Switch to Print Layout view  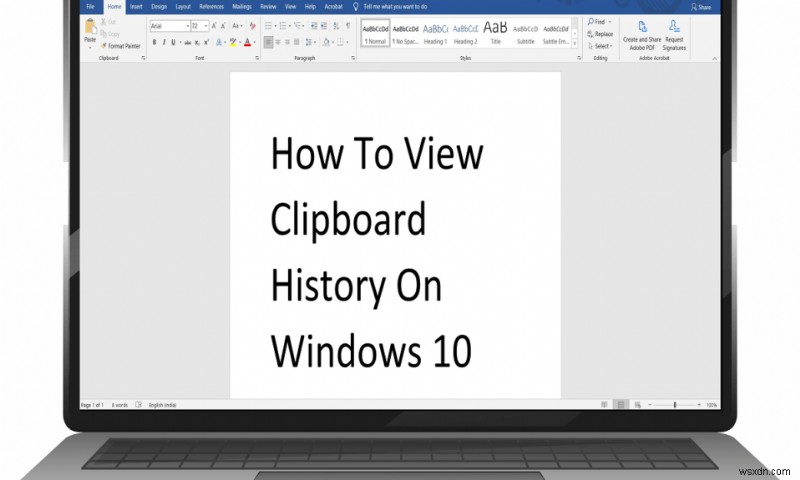621,405
